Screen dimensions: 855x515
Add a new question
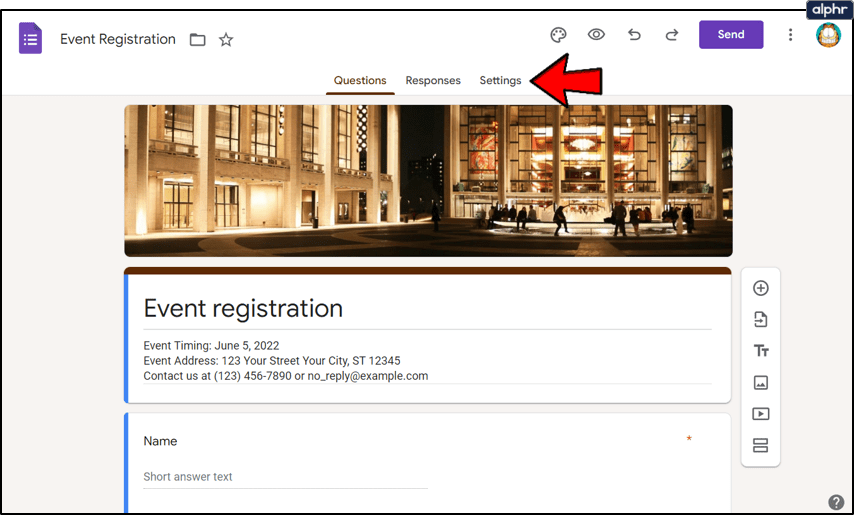[761, 288]
